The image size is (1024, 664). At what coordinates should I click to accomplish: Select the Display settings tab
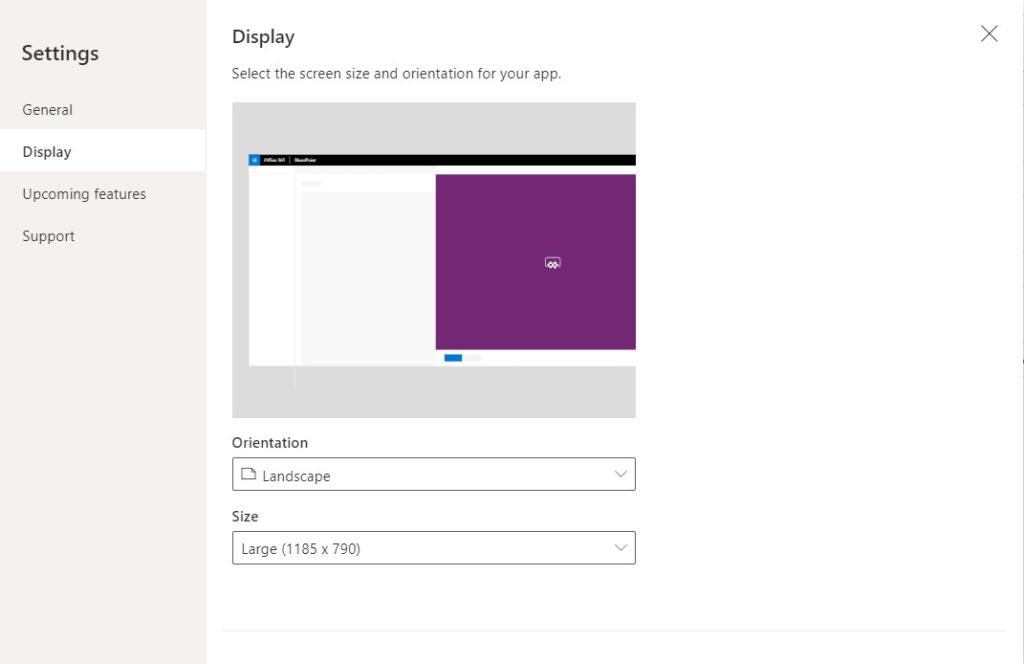click(x=47, y=152)
